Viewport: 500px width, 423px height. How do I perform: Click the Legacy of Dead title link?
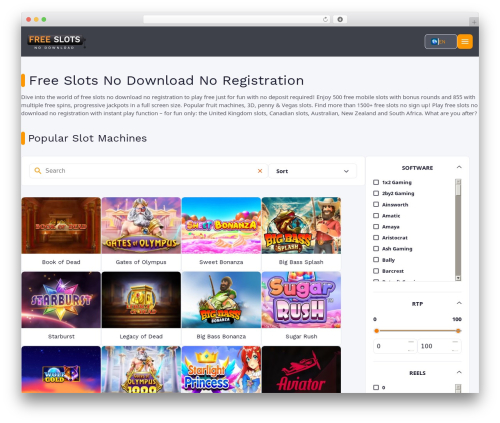coord(141,336)
